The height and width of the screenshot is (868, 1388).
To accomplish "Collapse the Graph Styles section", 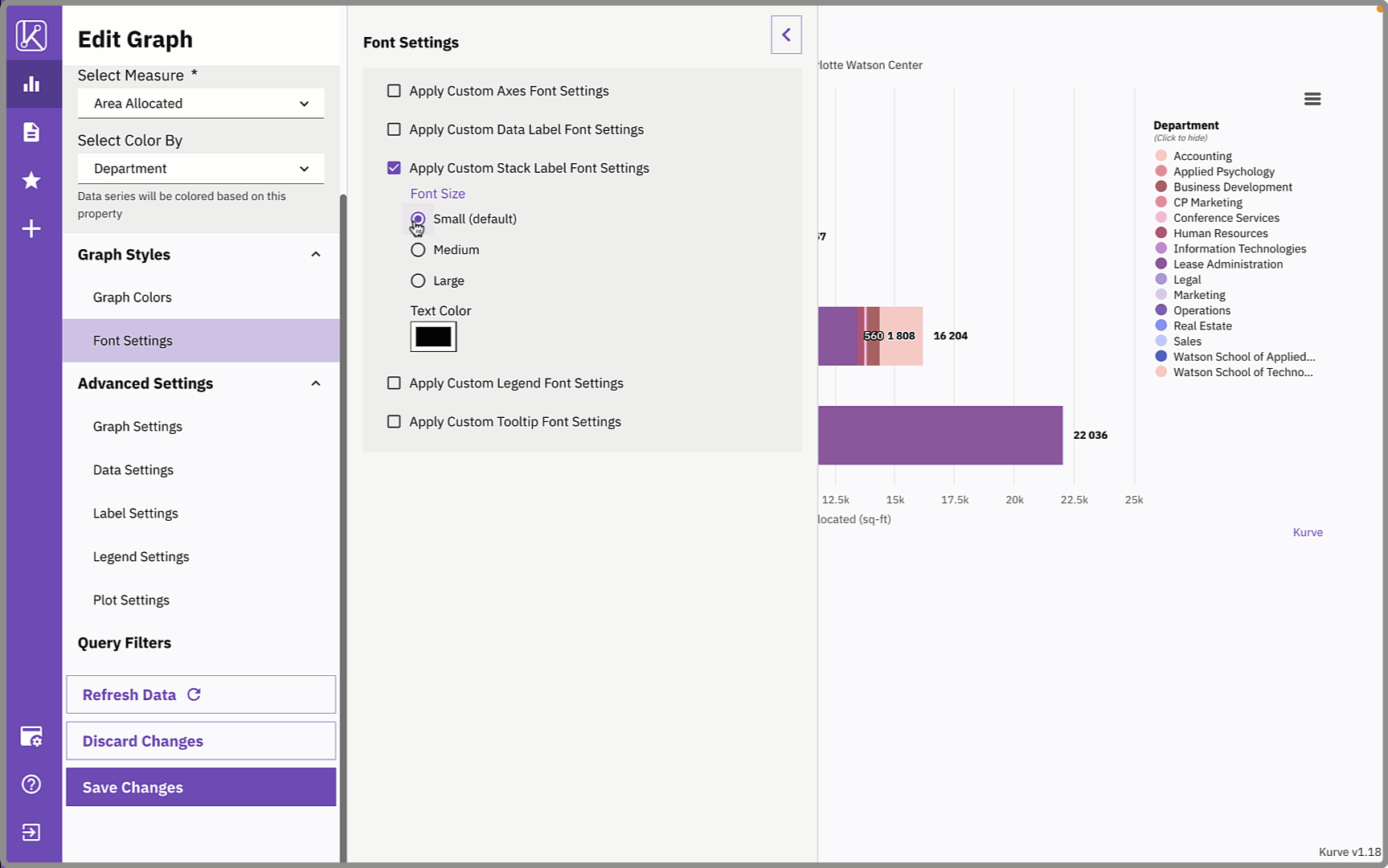I will (315, 255).
